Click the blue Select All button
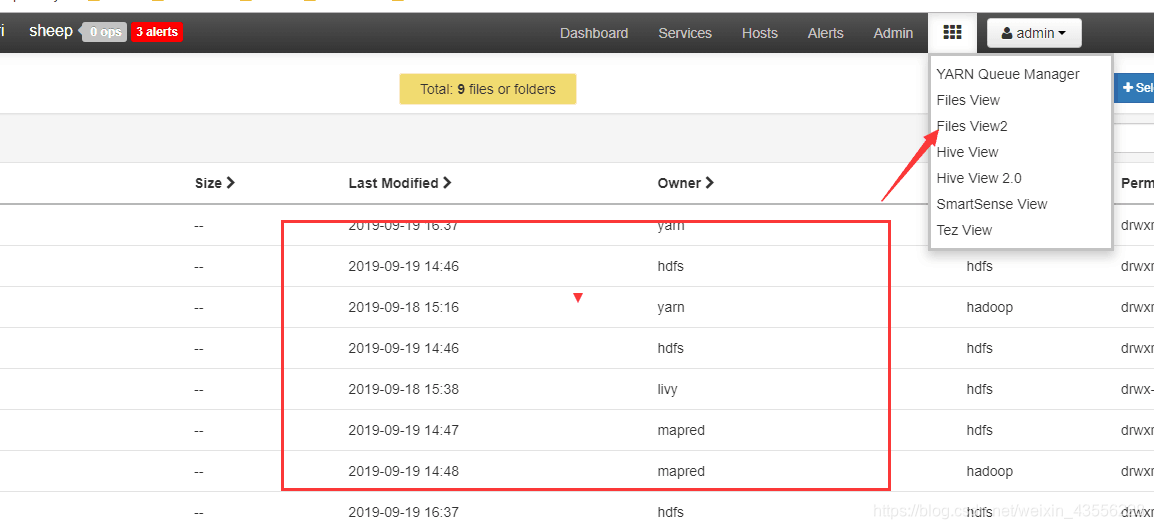This screenshot has width=1154, height=529. click(1135, 88)
